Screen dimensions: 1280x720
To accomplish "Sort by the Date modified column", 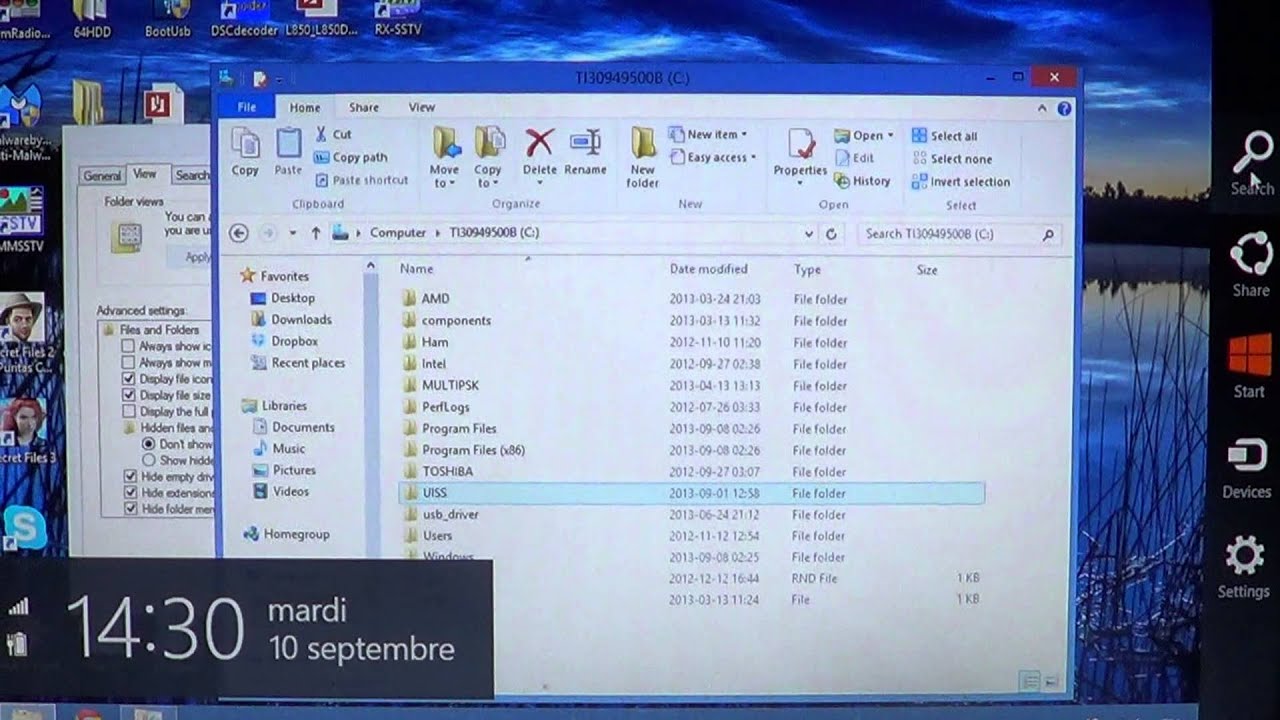I will (708, 269).
